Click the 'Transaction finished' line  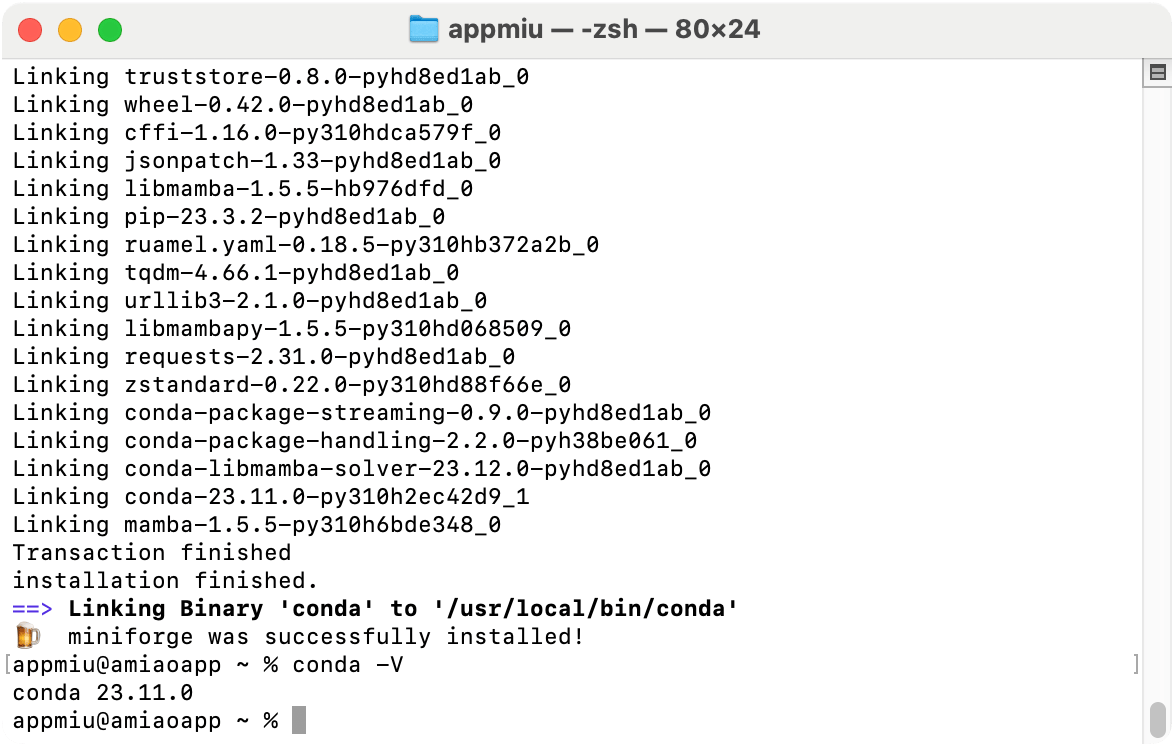coord(151,552)
